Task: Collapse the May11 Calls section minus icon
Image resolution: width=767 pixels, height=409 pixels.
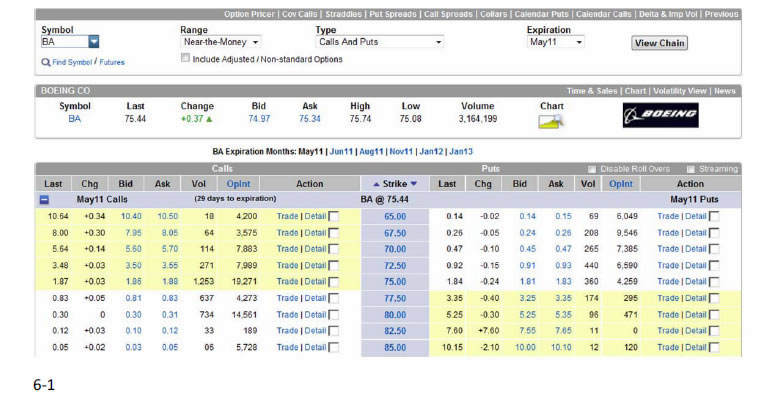Action: point(44,200)
